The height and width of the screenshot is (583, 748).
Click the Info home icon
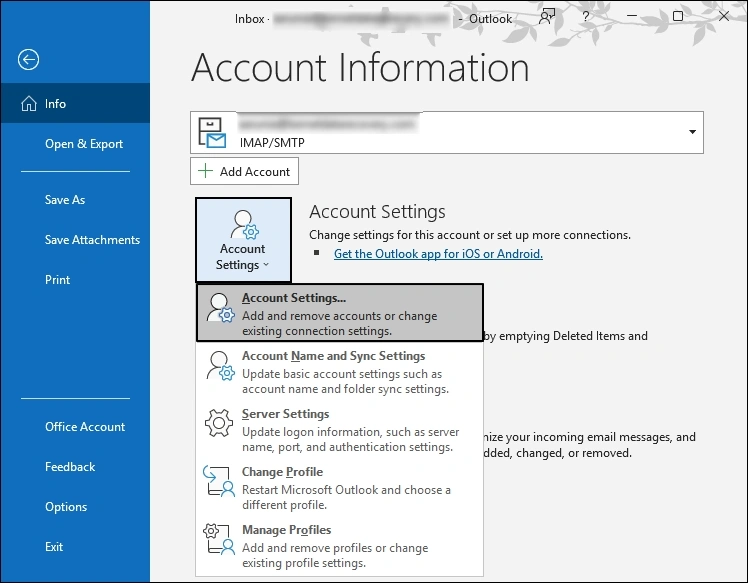(29, 104)
